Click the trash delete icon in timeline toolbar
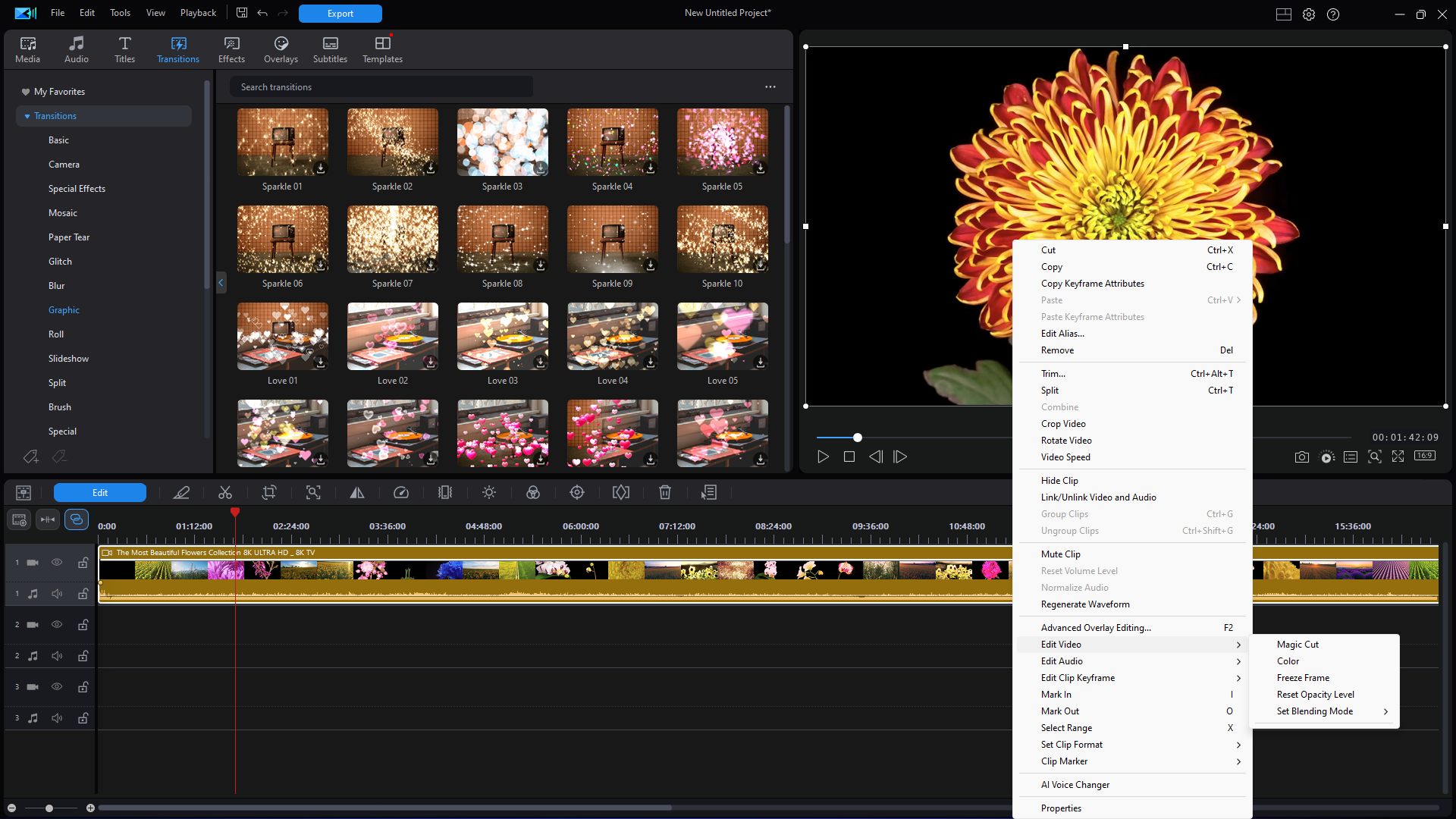 [665, 493]
